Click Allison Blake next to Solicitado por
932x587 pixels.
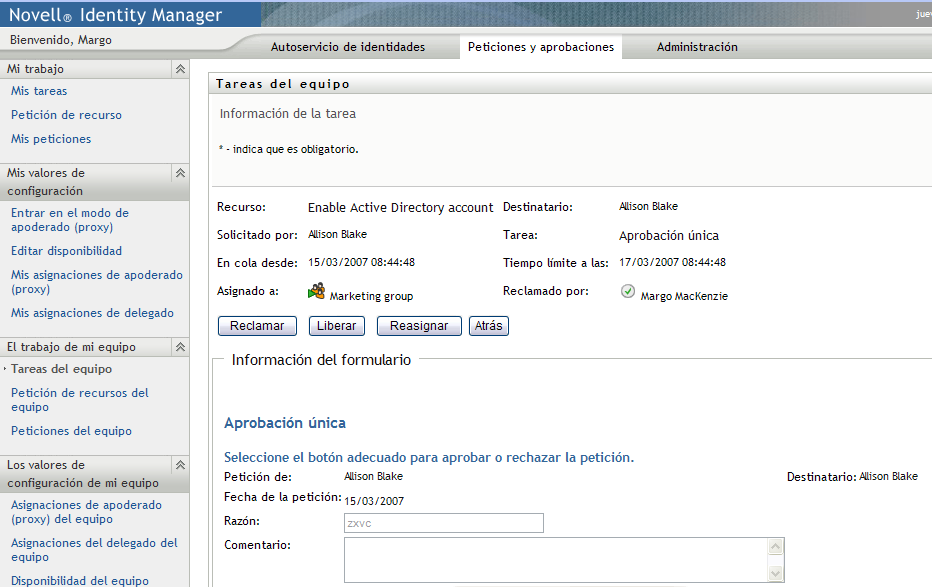(338, 234)
